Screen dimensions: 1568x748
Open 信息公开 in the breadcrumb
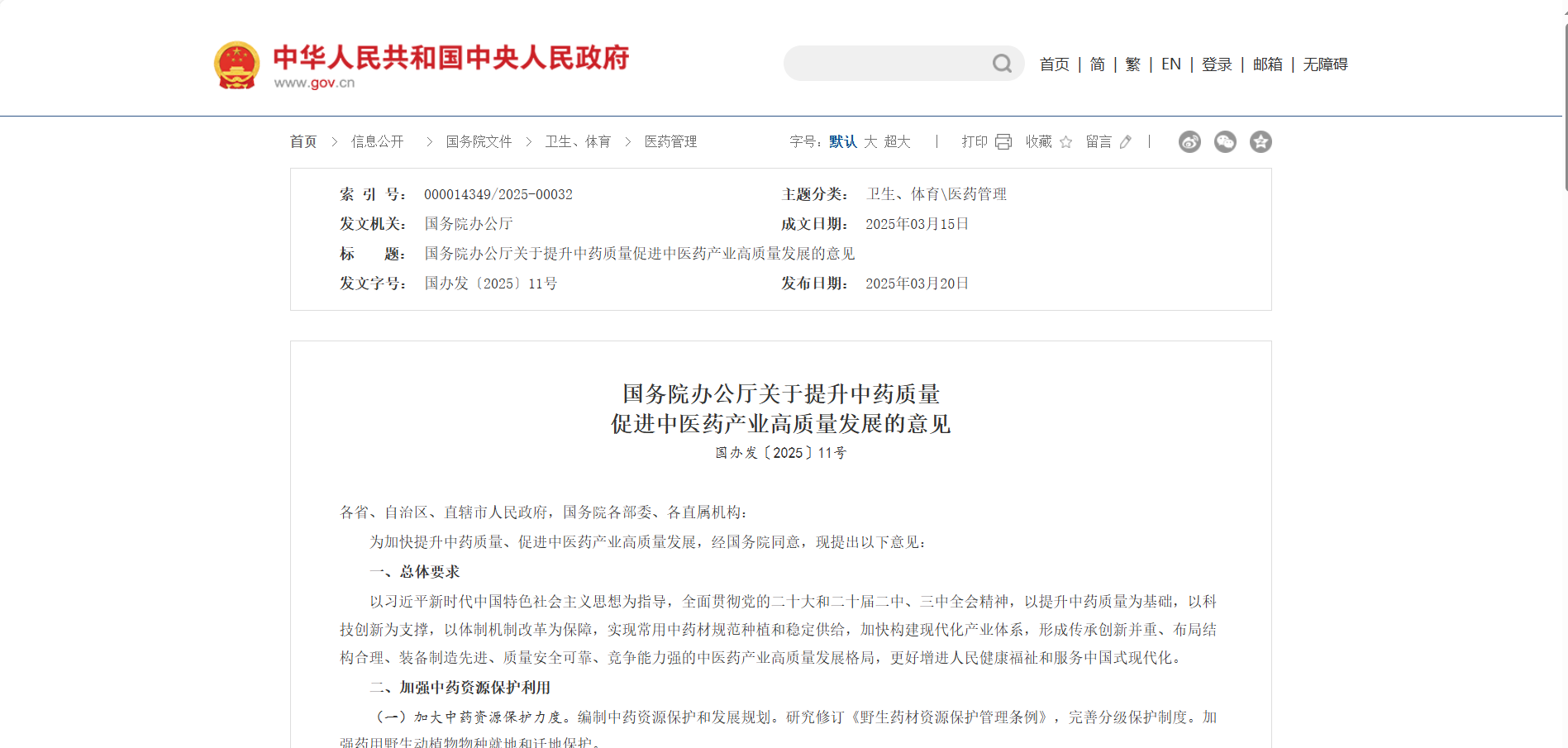click(377, 142)
